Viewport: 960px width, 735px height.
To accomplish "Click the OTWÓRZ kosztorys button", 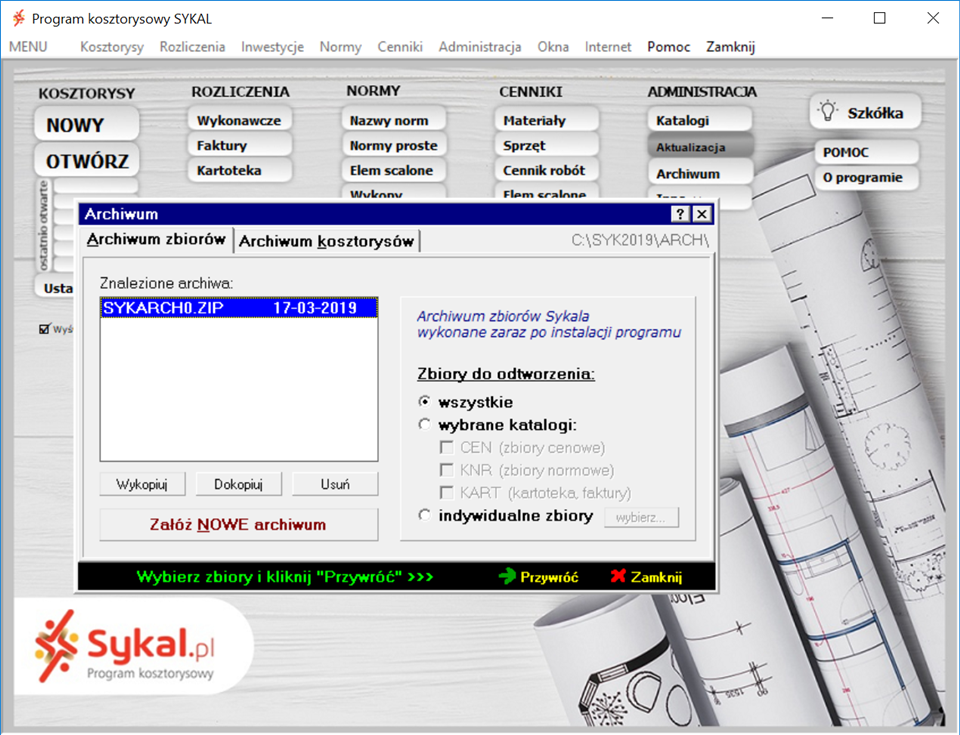I will [x=86, y=161].
